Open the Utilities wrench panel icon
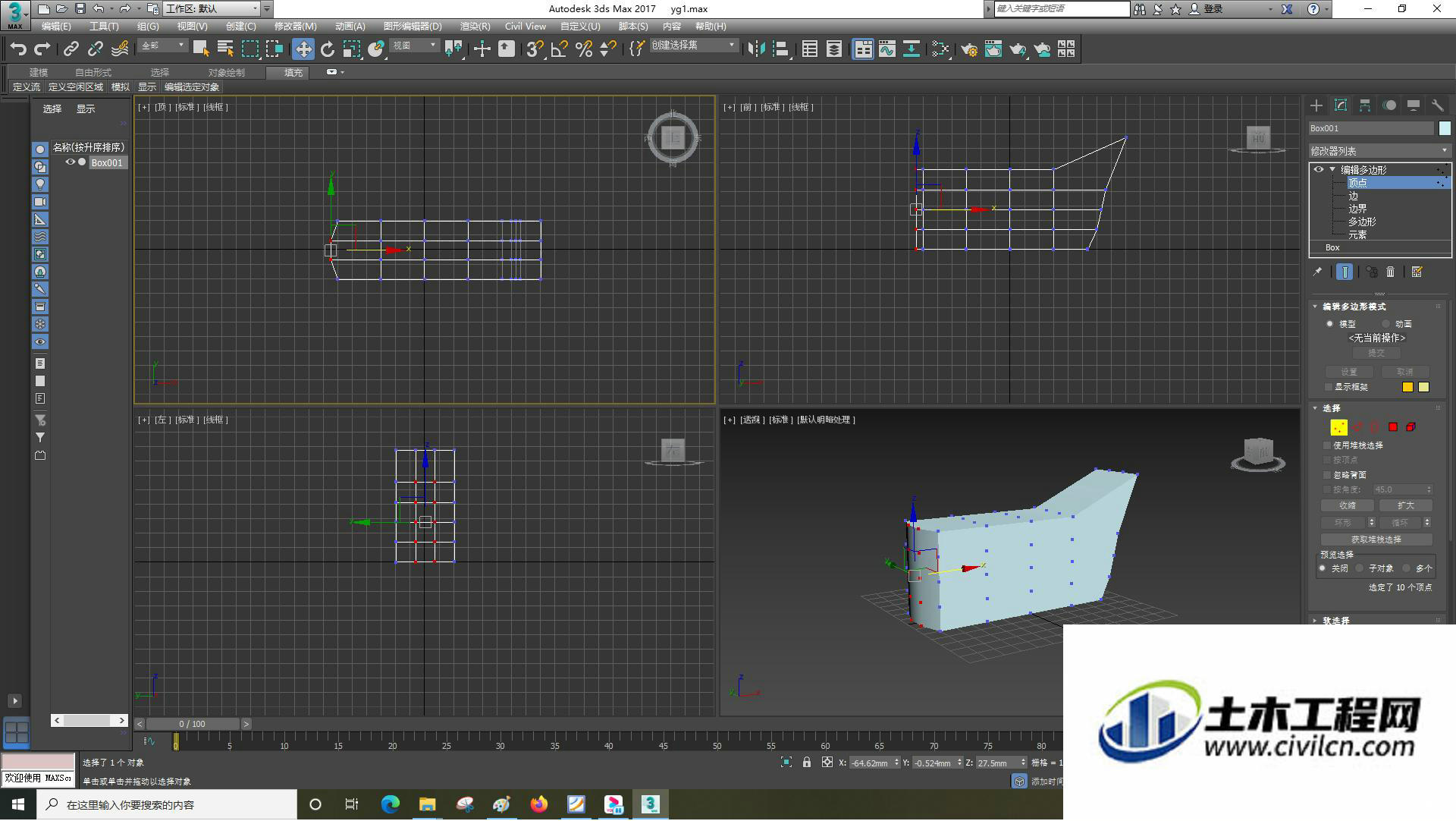The height and width of the screenshot is (821, 1456). point(1437,105)
